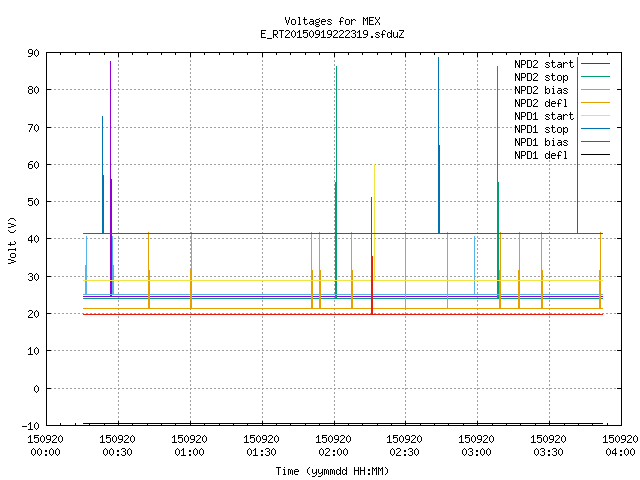Click the y-axis tick label 40

[x=33, y=239]
